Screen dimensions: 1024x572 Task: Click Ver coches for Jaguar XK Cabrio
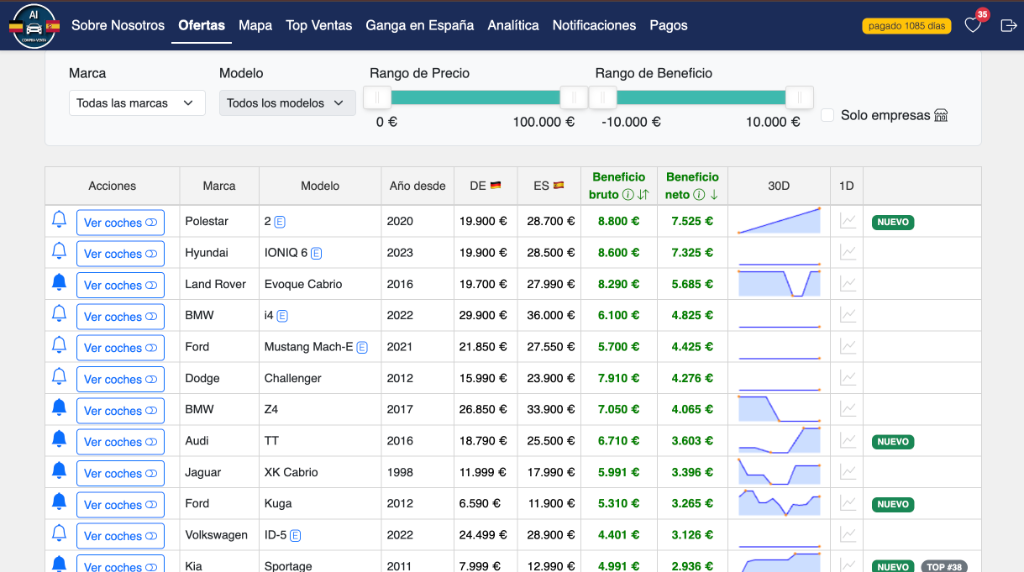pyautogui.click(x=120, y=473)
